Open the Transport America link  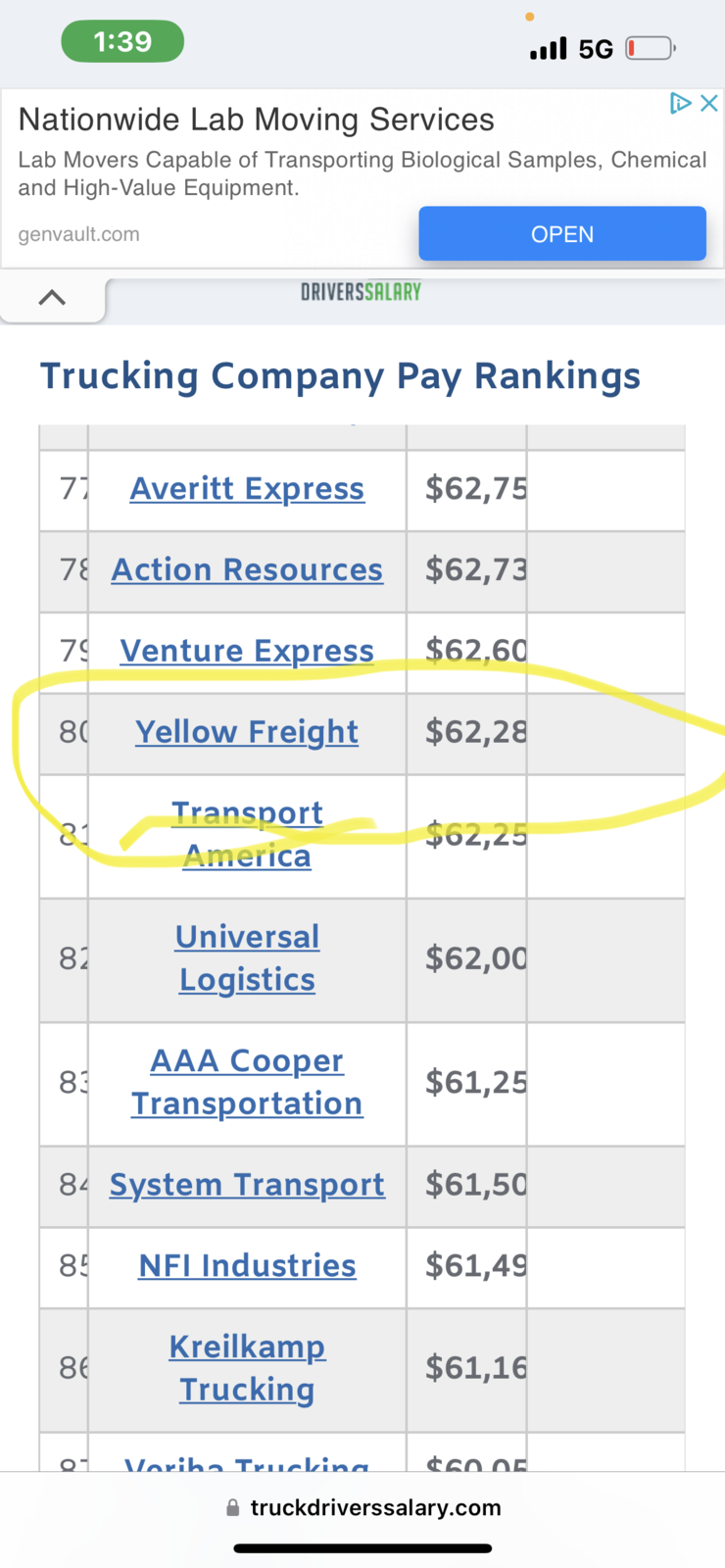click(247, 835)
